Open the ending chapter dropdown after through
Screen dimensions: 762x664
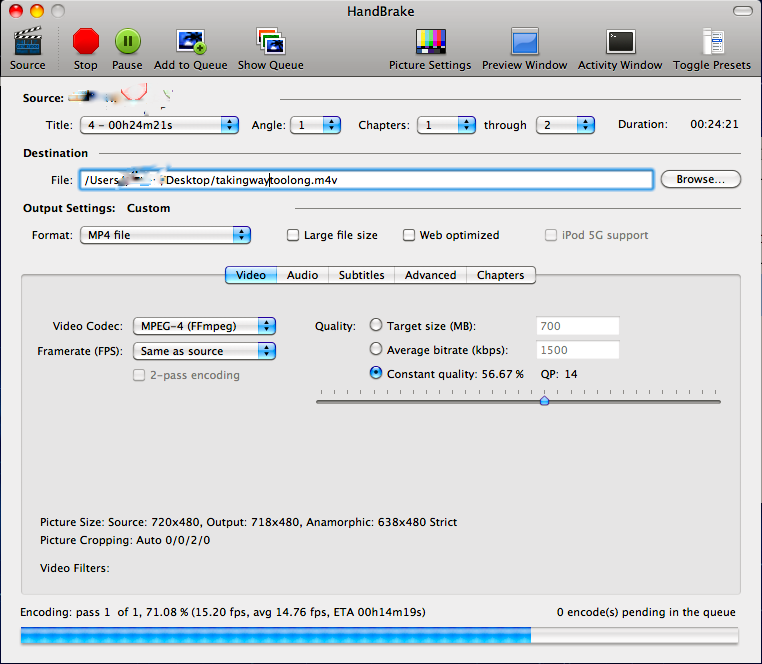tap(565, 125)
